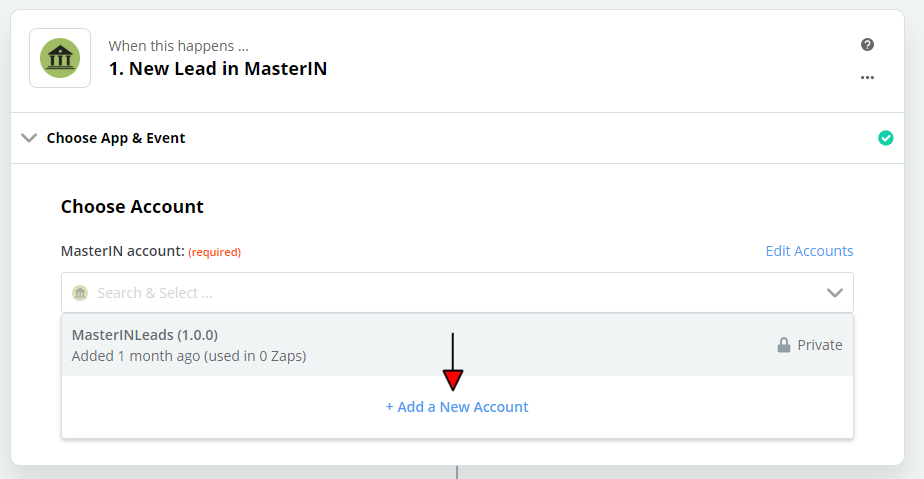
Task: Open help via question mark icon
Action: [867, 45]
